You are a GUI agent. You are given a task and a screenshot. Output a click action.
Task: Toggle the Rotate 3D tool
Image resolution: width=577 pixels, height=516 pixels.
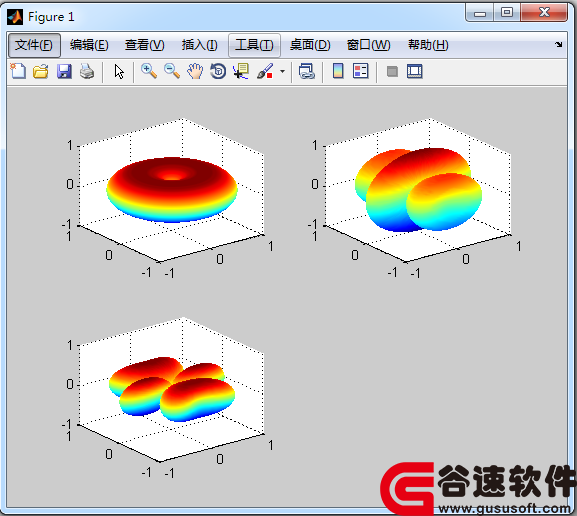click(x=218, y=71)
